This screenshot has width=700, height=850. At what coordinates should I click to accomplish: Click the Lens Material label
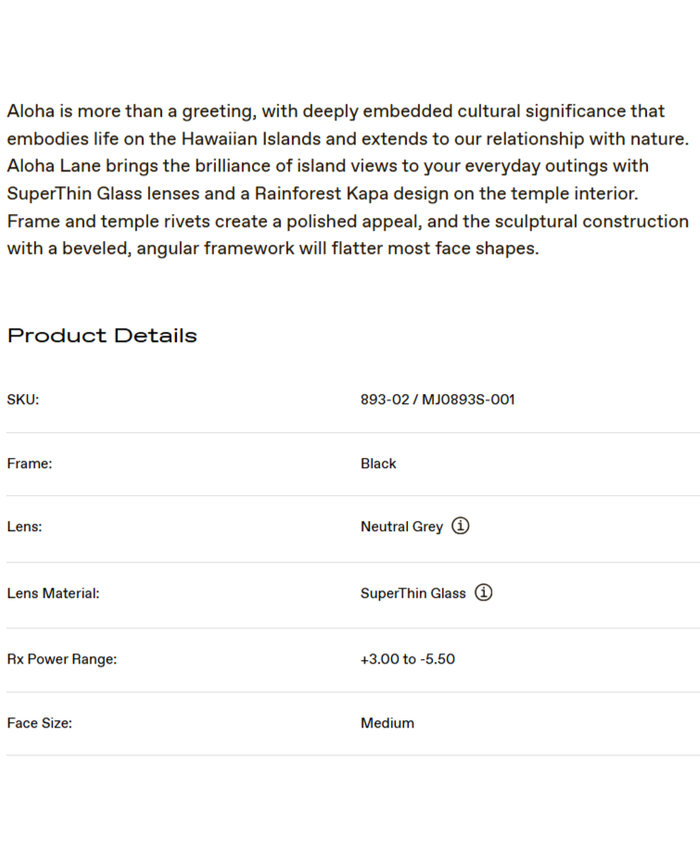pyautogui.click(x=53, y=594)
